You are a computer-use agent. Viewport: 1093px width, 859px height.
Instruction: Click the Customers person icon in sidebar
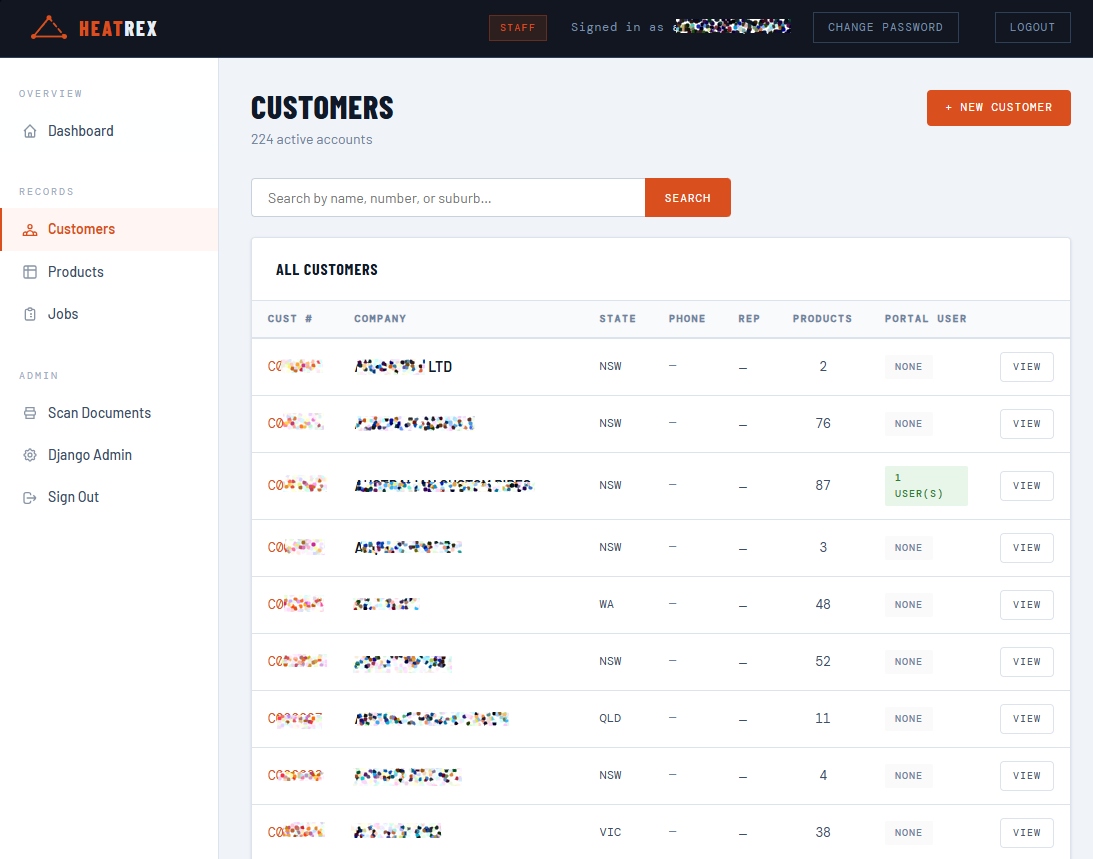30,229
